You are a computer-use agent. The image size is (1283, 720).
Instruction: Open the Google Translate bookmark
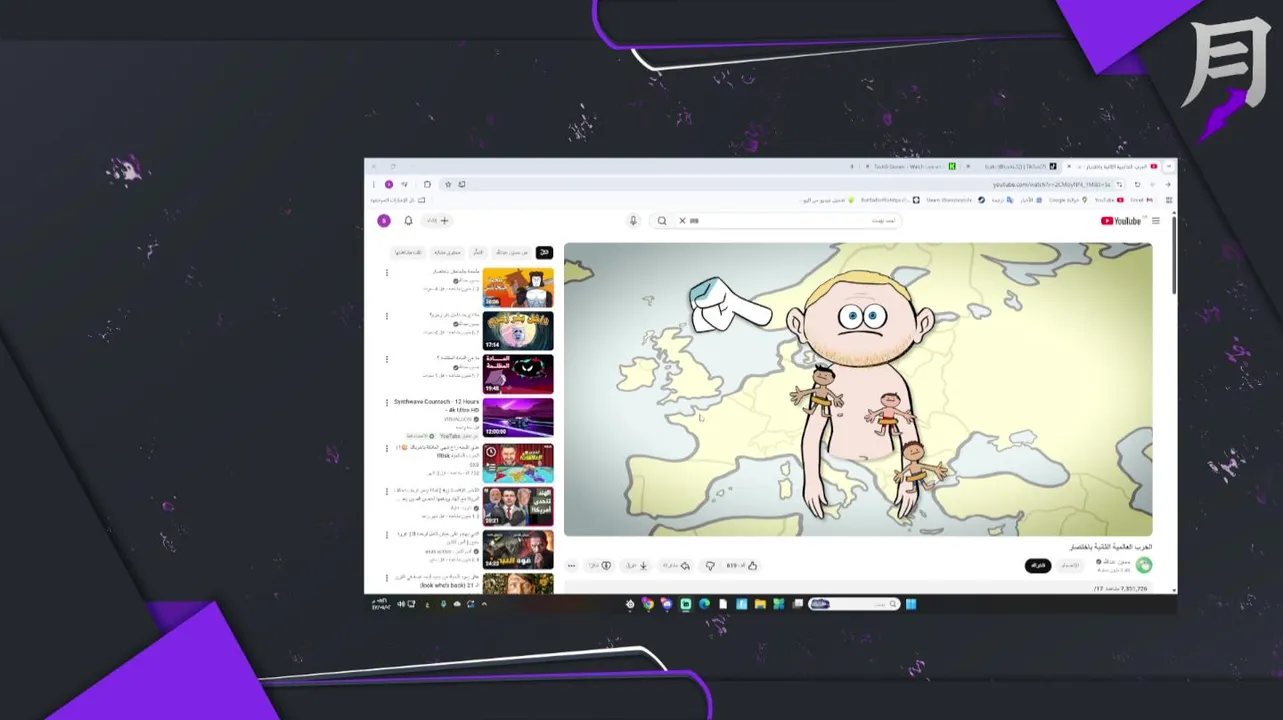[1003, 200]
